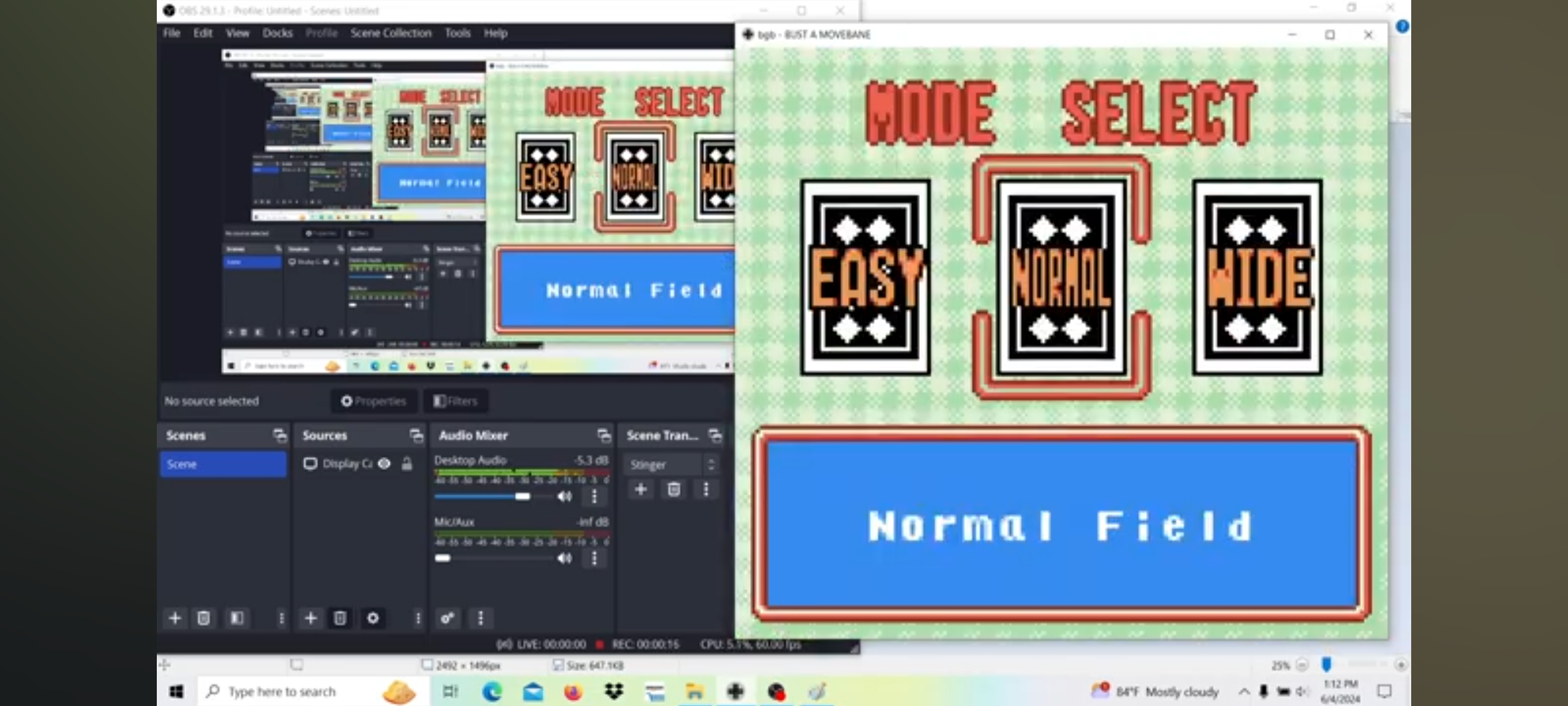Remove selected scene using trash icon
Image resolution: width=1568 pixels, height=706 pixels.
tap(204, 618)
